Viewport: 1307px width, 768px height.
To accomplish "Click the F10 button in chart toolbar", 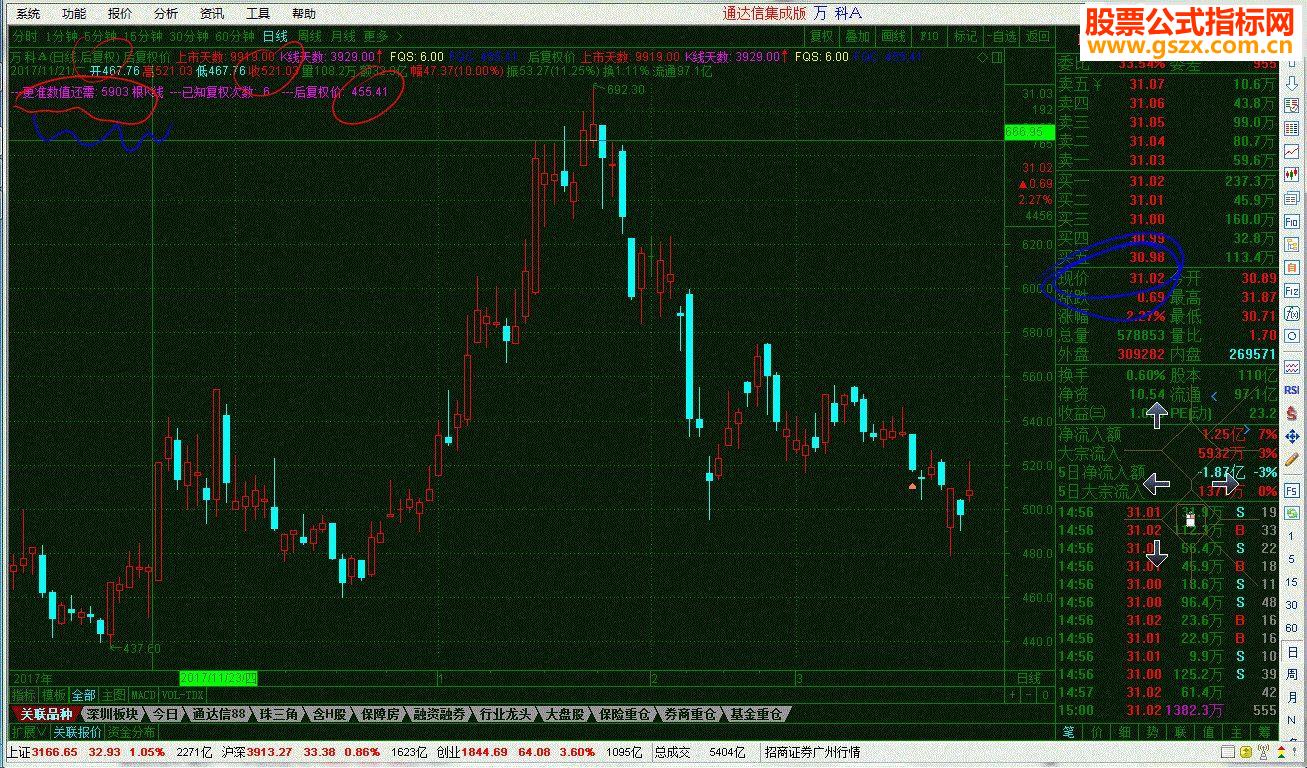I will pos(929,36).
